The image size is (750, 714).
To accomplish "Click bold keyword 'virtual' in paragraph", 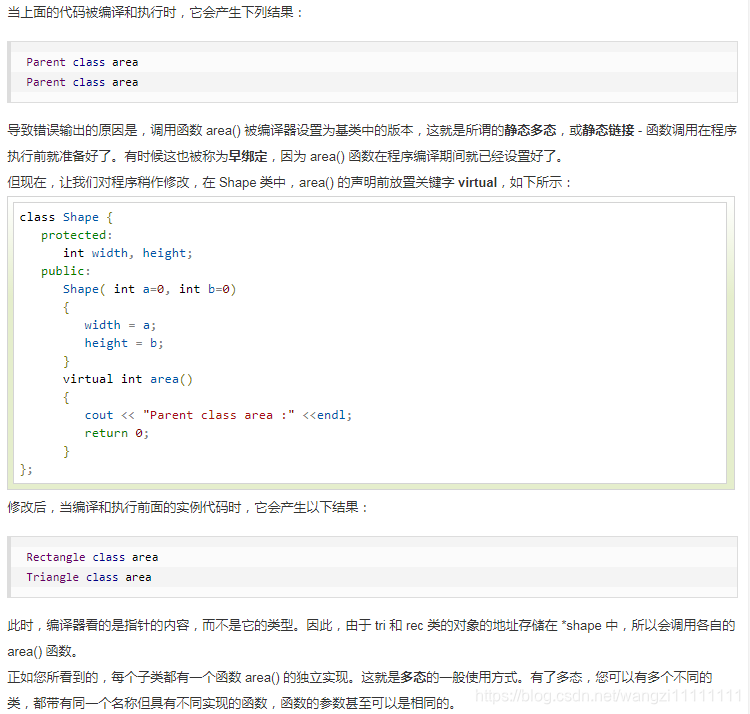I will point(477,183).
